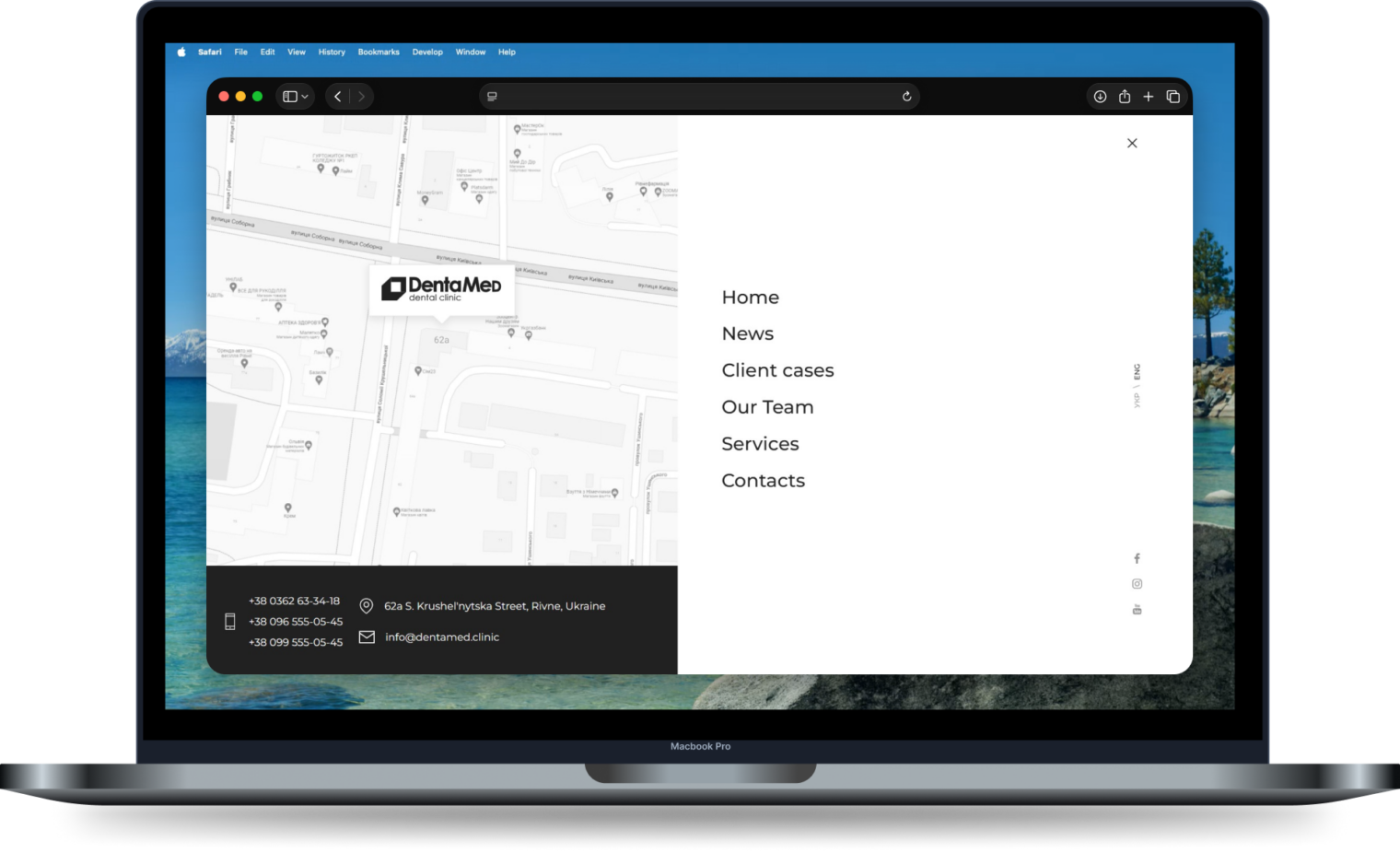The height and width of the screenshot is (853, 1400).
Task: Click the location pin icon in footer
Action: 366,606
